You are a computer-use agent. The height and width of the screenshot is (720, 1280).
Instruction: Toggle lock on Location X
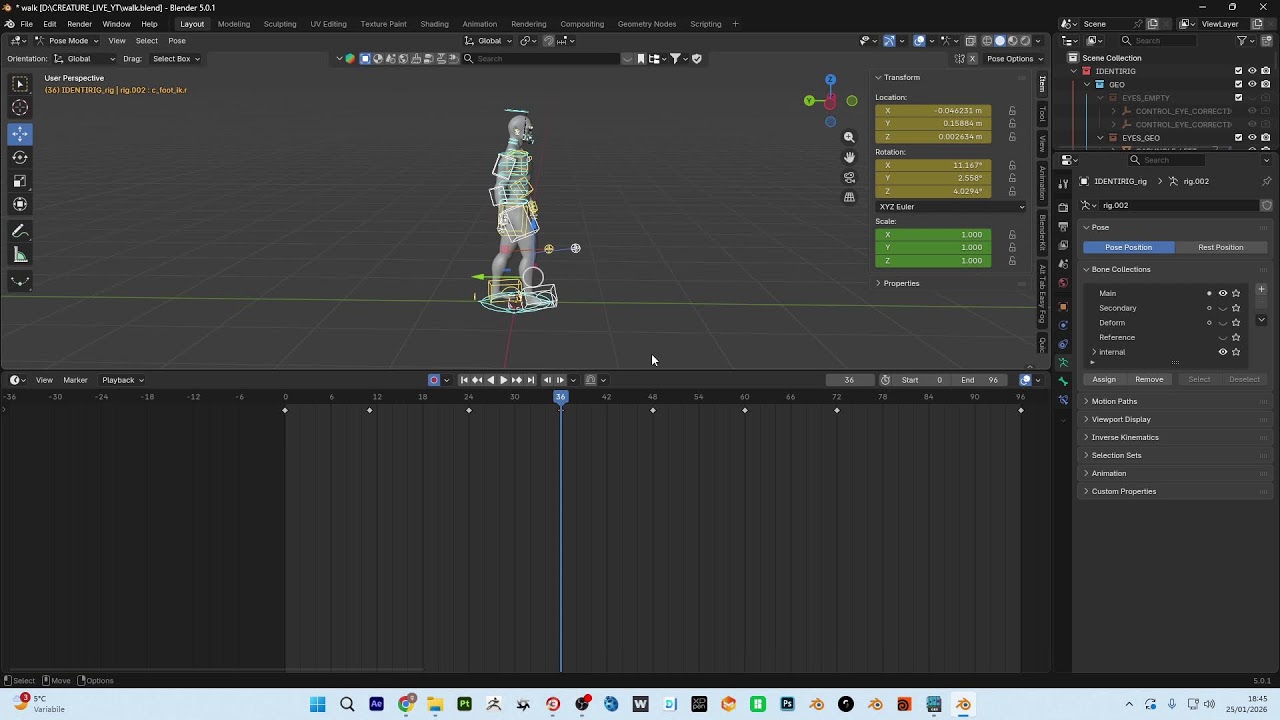(x=1012, y=111)
